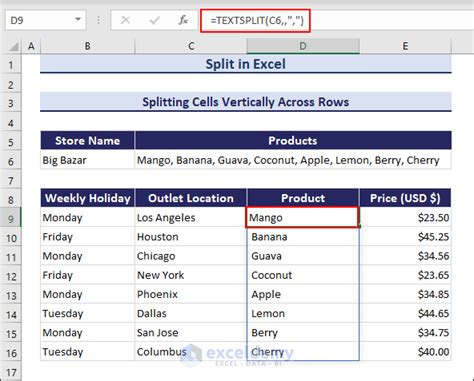Click the 'New York' cell

click(x=191, y=275)
